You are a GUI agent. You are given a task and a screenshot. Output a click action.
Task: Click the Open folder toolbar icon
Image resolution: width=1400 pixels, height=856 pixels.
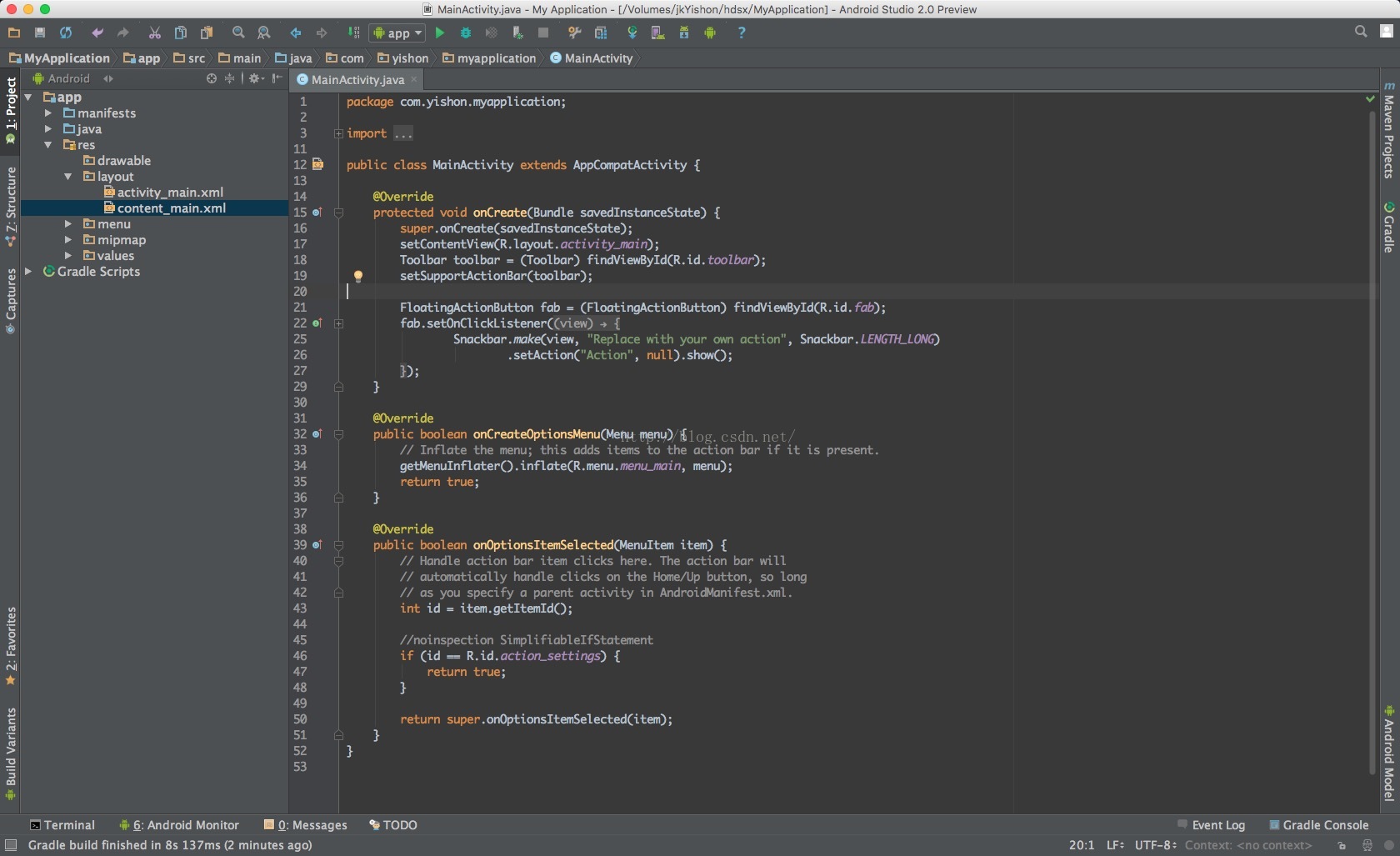click(13, 33)
